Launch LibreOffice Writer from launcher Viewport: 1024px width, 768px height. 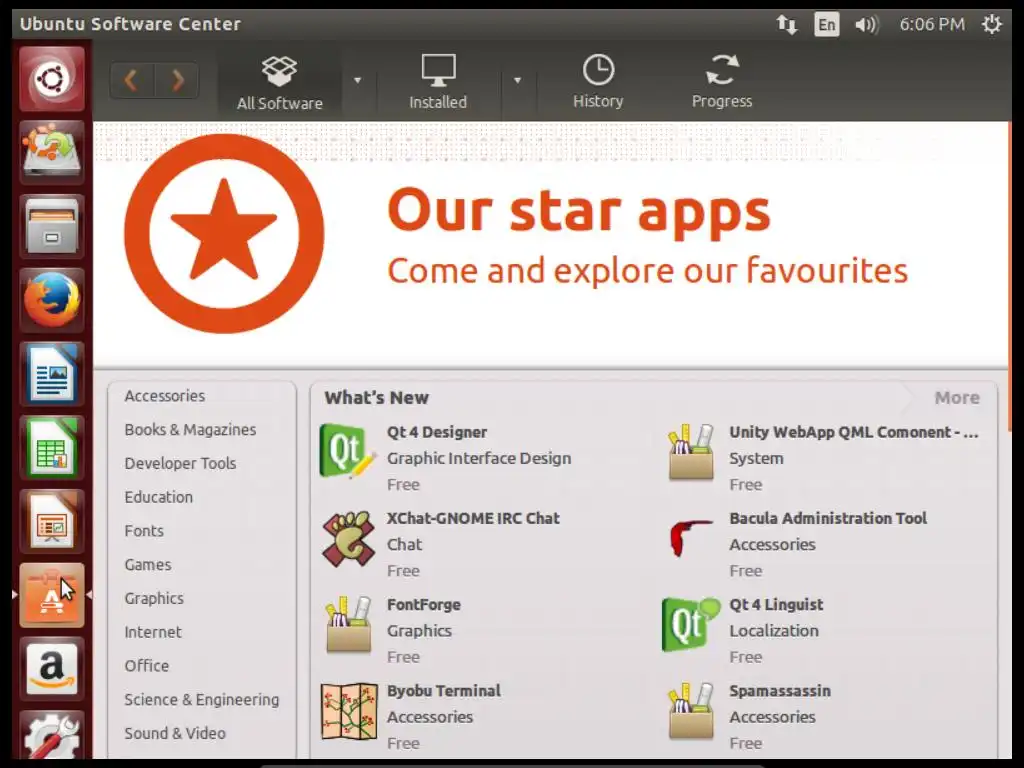coord(52,374)
